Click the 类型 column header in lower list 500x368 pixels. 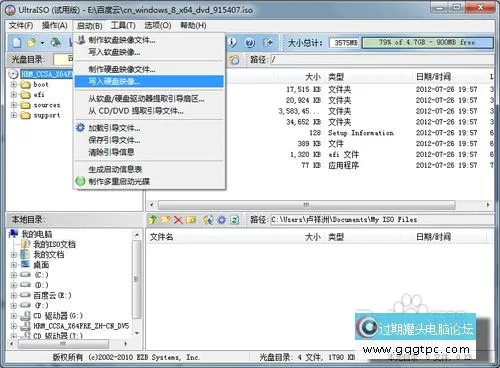(x=336, y=237)
